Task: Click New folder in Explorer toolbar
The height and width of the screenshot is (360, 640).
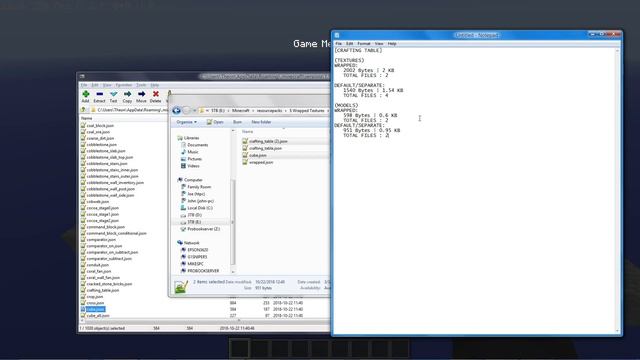Action: pyautogui.click(x=261, y=122)
